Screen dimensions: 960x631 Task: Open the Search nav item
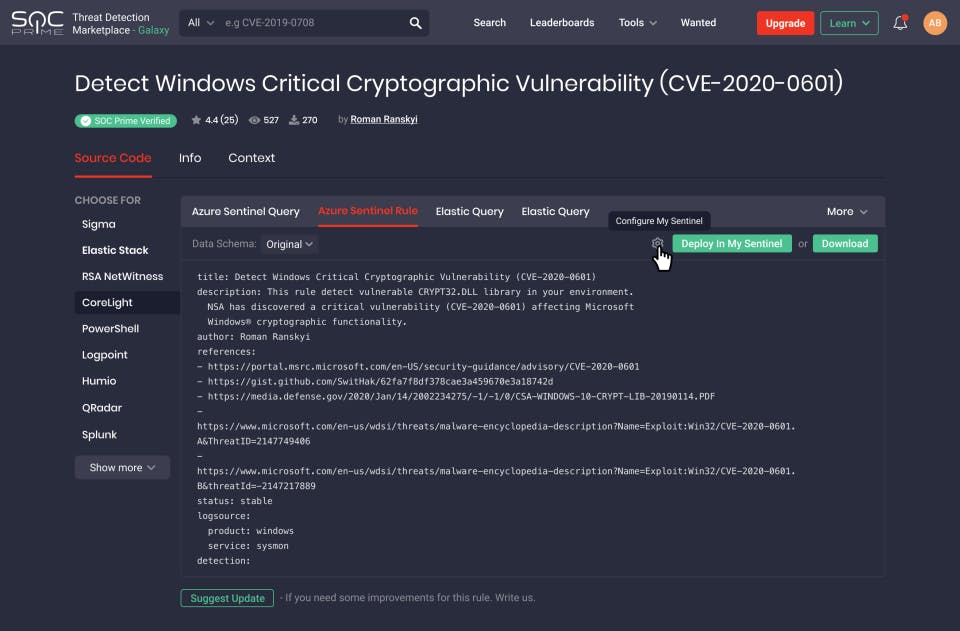(x=489, y=23)
